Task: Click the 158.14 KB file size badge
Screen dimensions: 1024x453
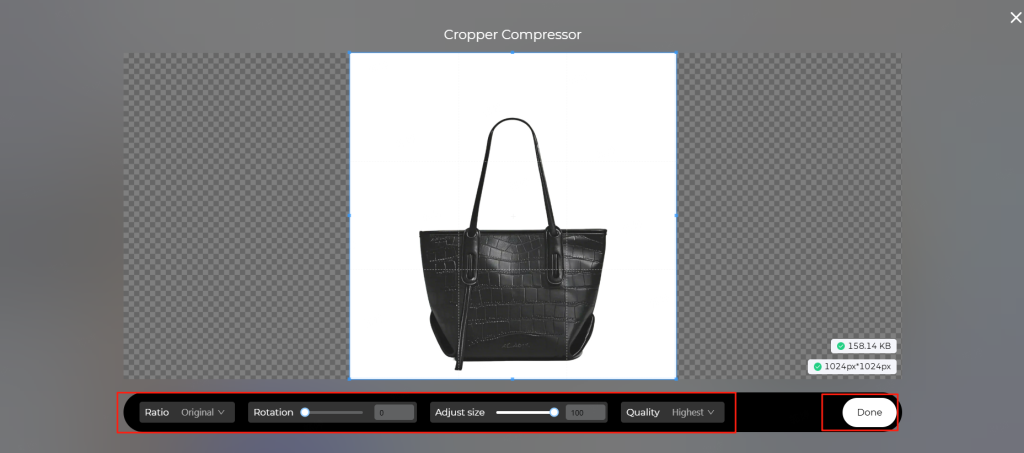Action: (x=863, y=346)
